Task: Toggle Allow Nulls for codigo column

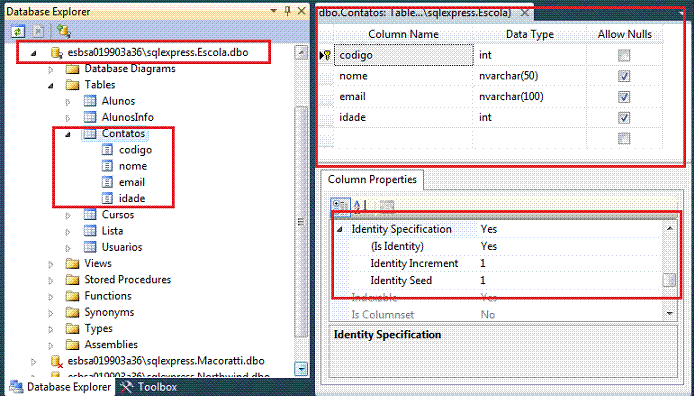Action: 624,55
